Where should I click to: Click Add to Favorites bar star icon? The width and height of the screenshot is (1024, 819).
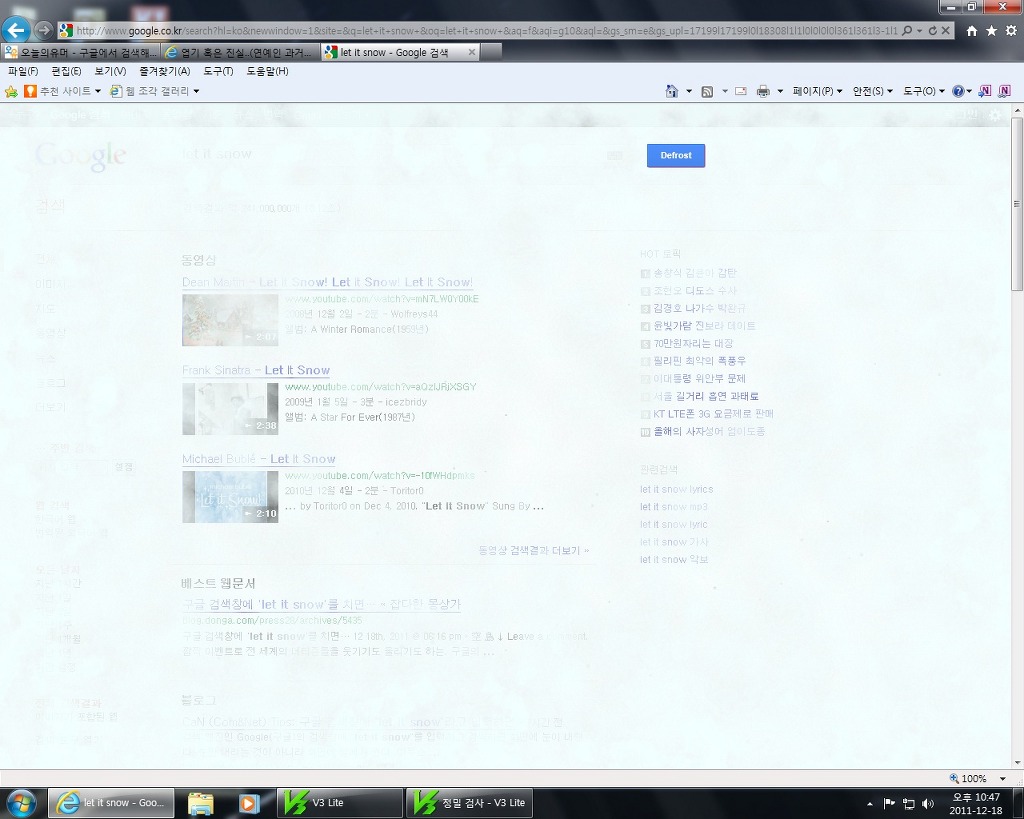(x=11, y=91)
